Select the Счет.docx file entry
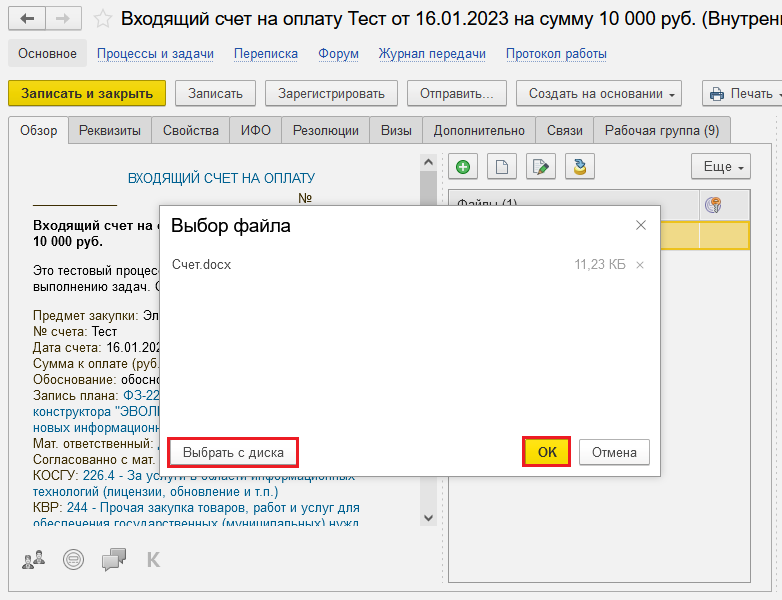The width and height of the screenshot is (782, 600). [x=202, y=265]
